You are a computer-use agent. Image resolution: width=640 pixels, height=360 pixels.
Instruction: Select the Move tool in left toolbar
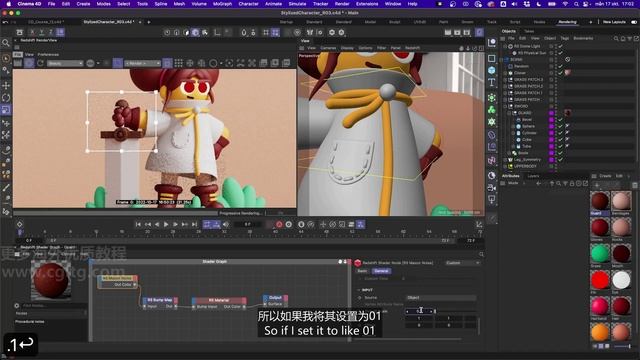tap(6, 85)
